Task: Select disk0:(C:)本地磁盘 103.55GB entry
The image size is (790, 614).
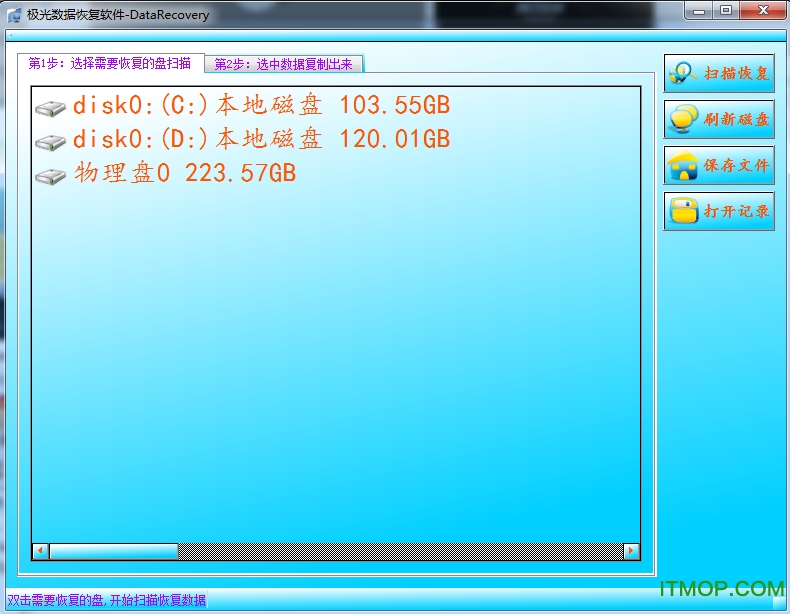Action: point(261,105)
